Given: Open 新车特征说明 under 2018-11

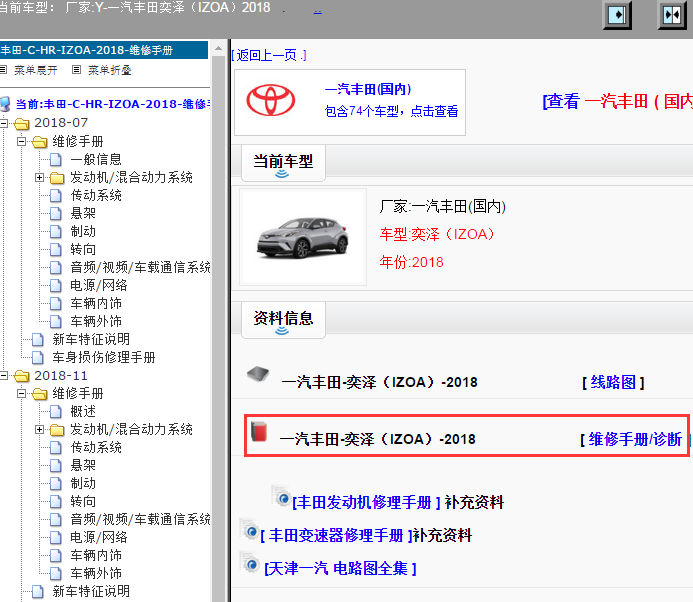Looking at the screenshot, I should 91,591.
